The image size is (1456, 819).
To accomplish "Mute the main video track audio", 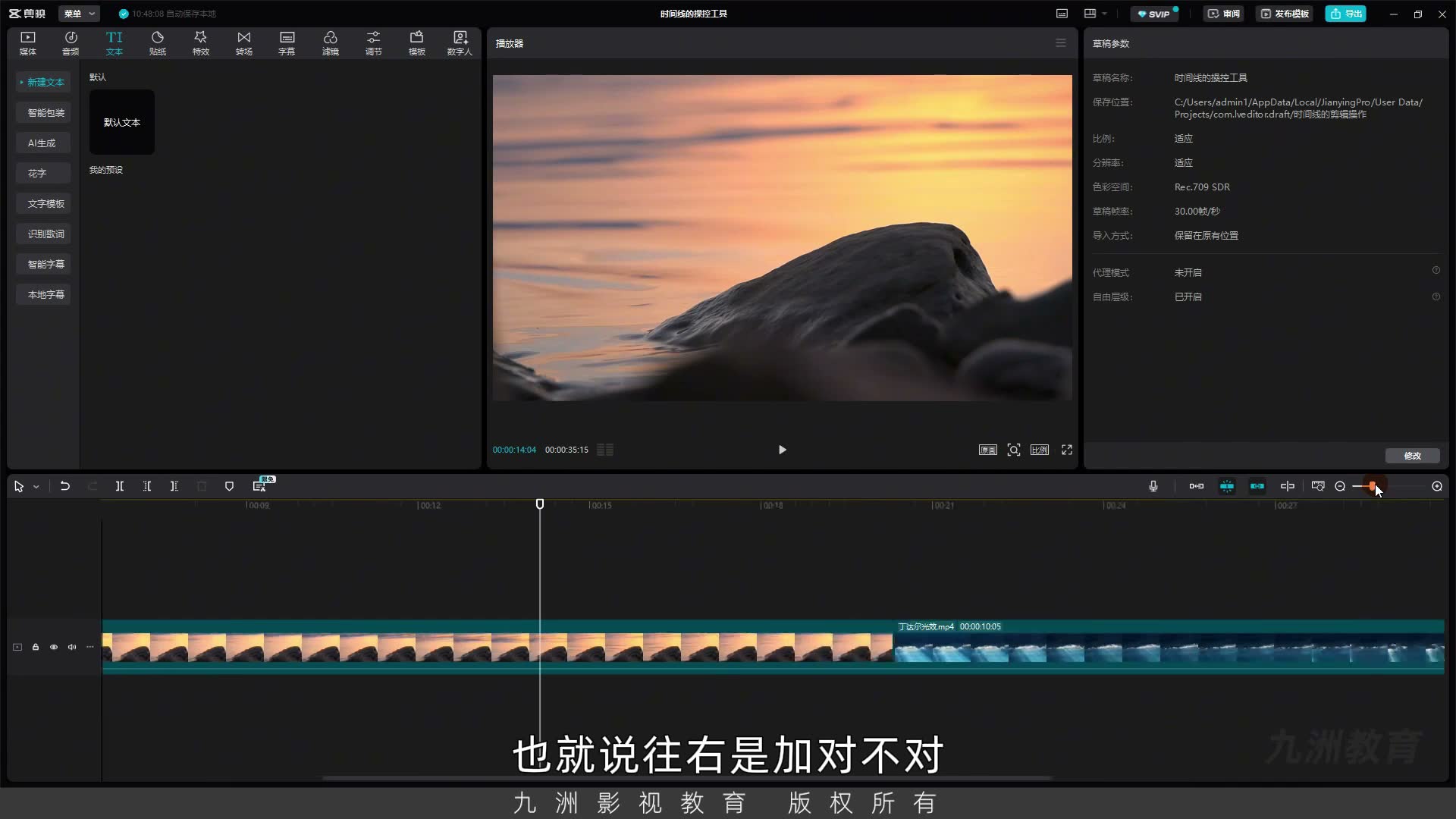I will tap(72, 647).
